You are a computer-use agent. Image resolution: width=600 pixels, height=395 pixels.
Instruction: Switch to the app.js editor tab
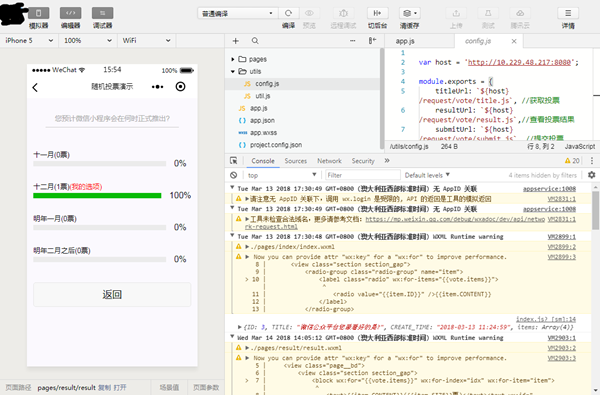pyautogui.click(x=405, y=41)
